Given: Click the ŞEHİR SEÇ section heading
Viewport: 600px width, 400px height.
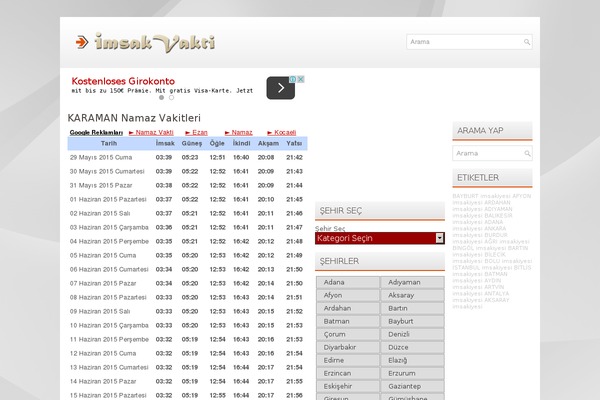Looking at the screenshot, I should [x=341, y=211].
